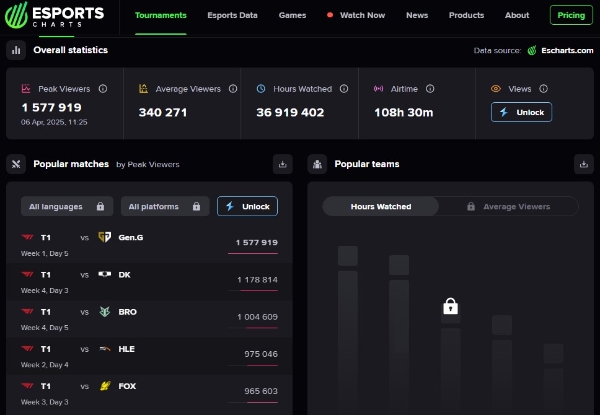600x415 pixels.
Task: Unlock the Views statistic
Action: pos(522,112)
